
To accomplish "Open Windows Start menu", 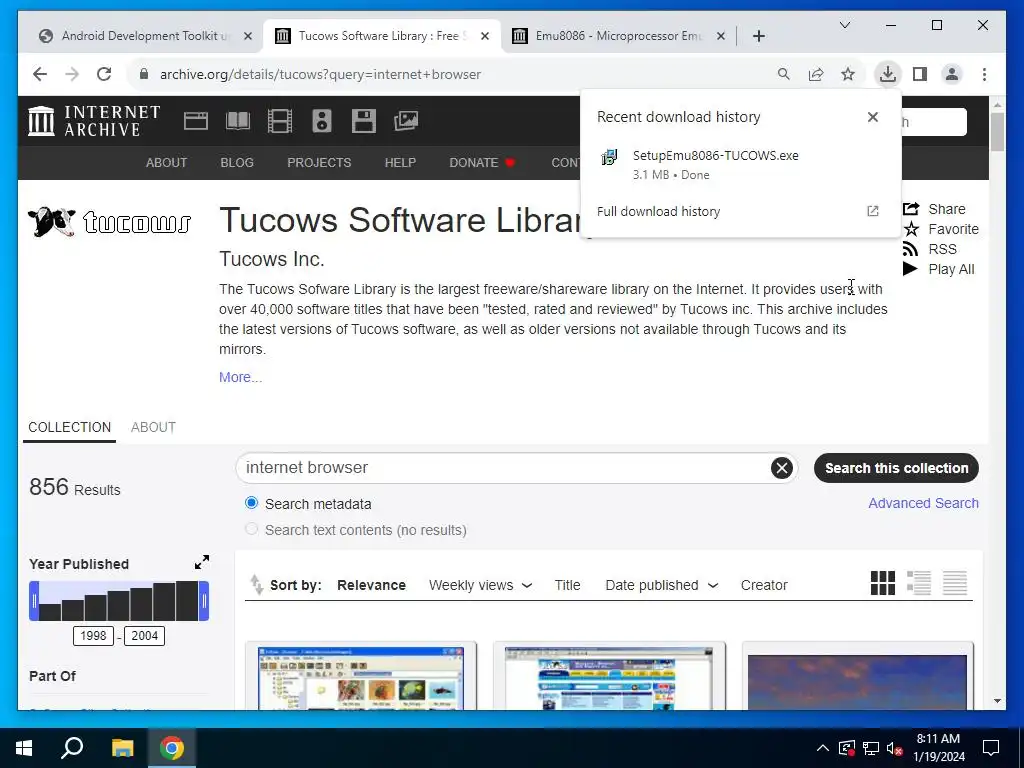I will pyautogui.click(x=24, y=748).
